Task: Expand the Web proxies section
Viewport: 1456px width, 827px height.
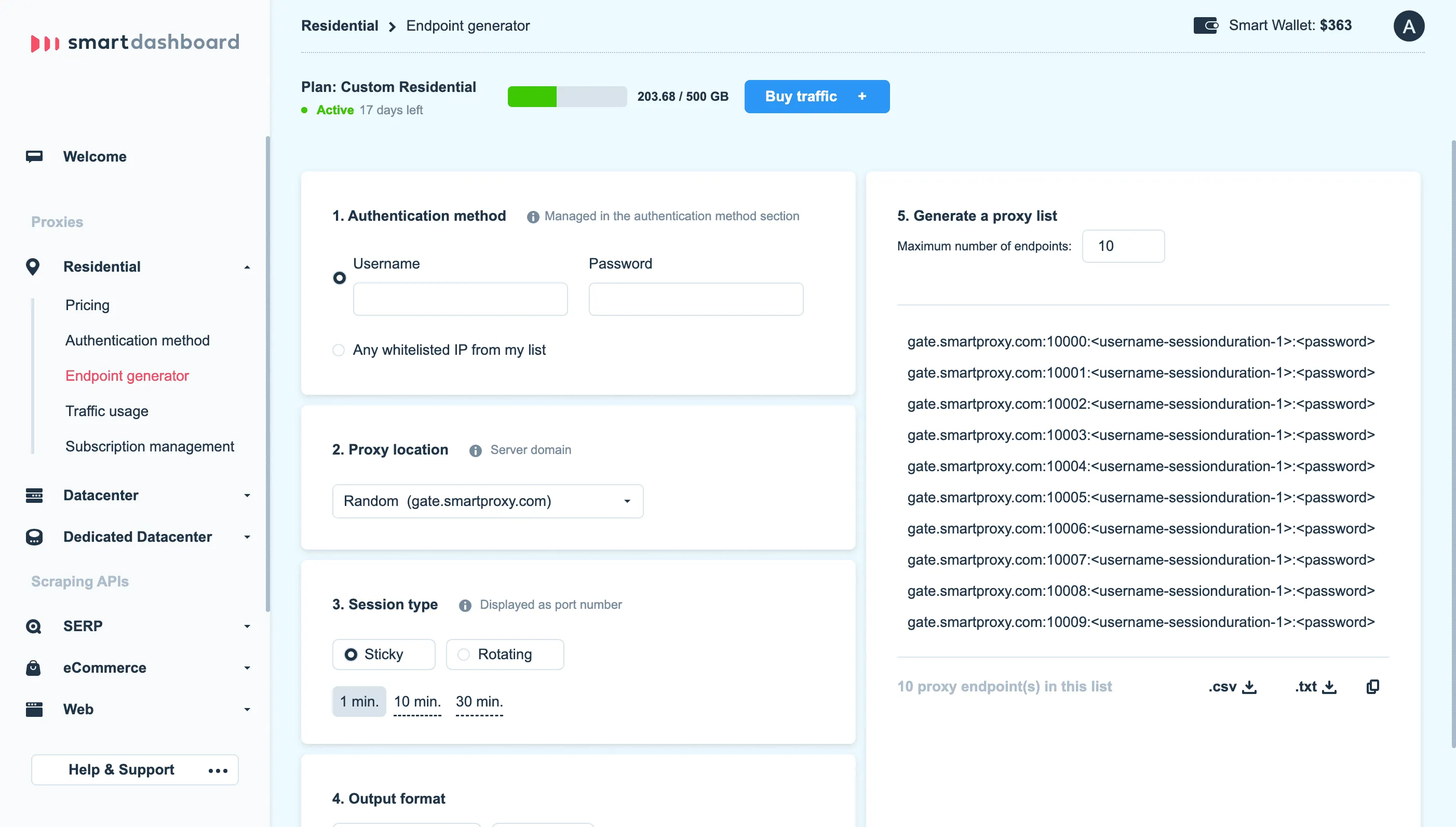Action: tap(247, 710)
